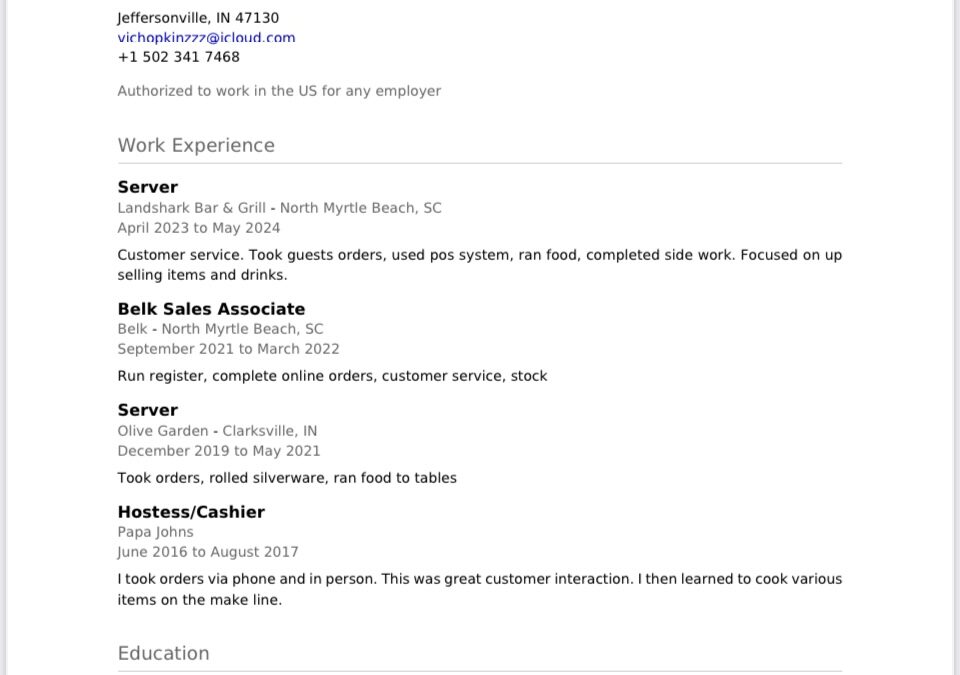Select the Server title above Landshark Bar & Grill
This screenshot has height=675, width=960.
[148, 187]
